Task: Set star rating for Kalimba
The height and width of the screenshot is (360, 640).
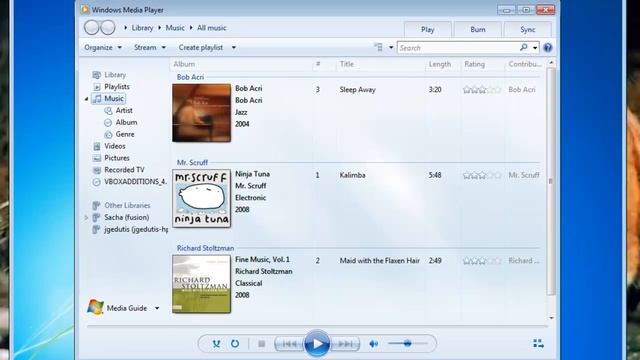Action: 482,176
